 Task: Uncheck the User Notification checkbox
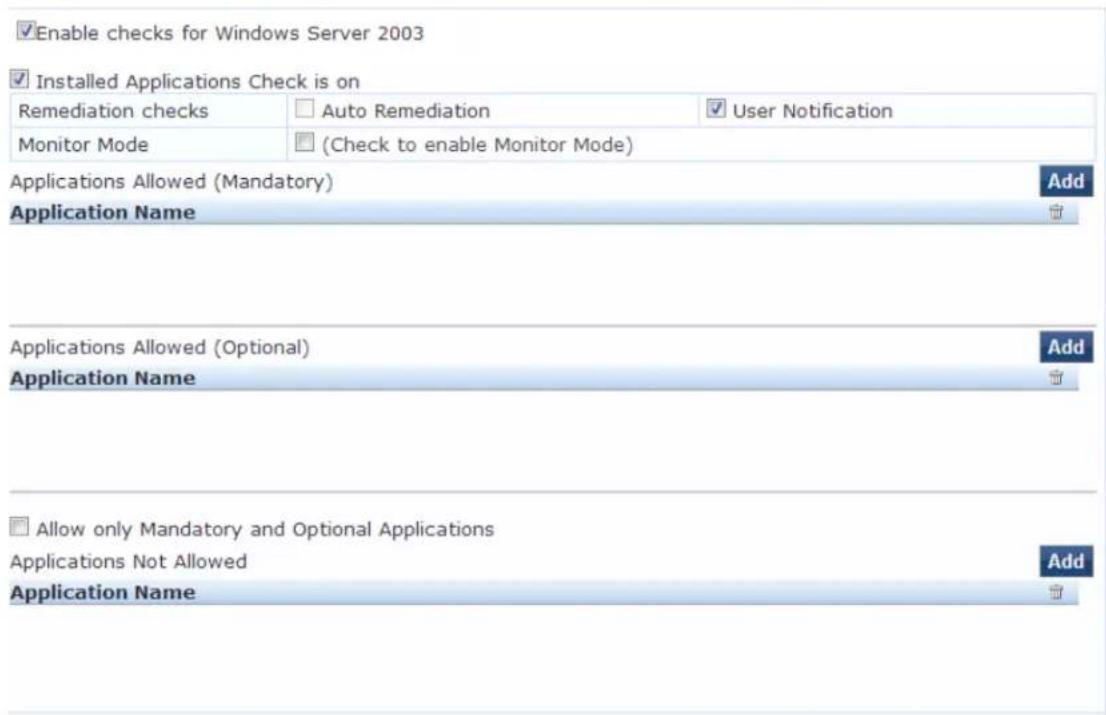[716, 109]
